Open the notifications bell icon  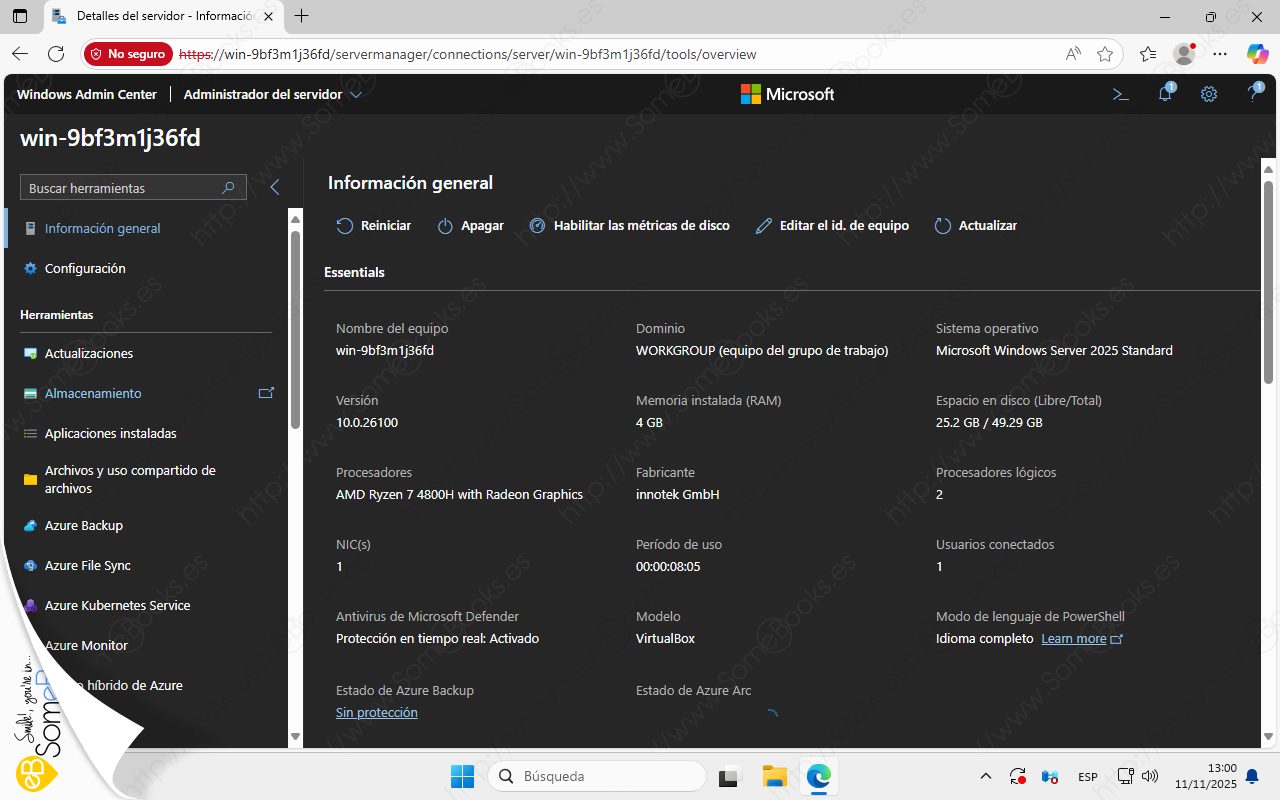click(x=1165, y=94)
